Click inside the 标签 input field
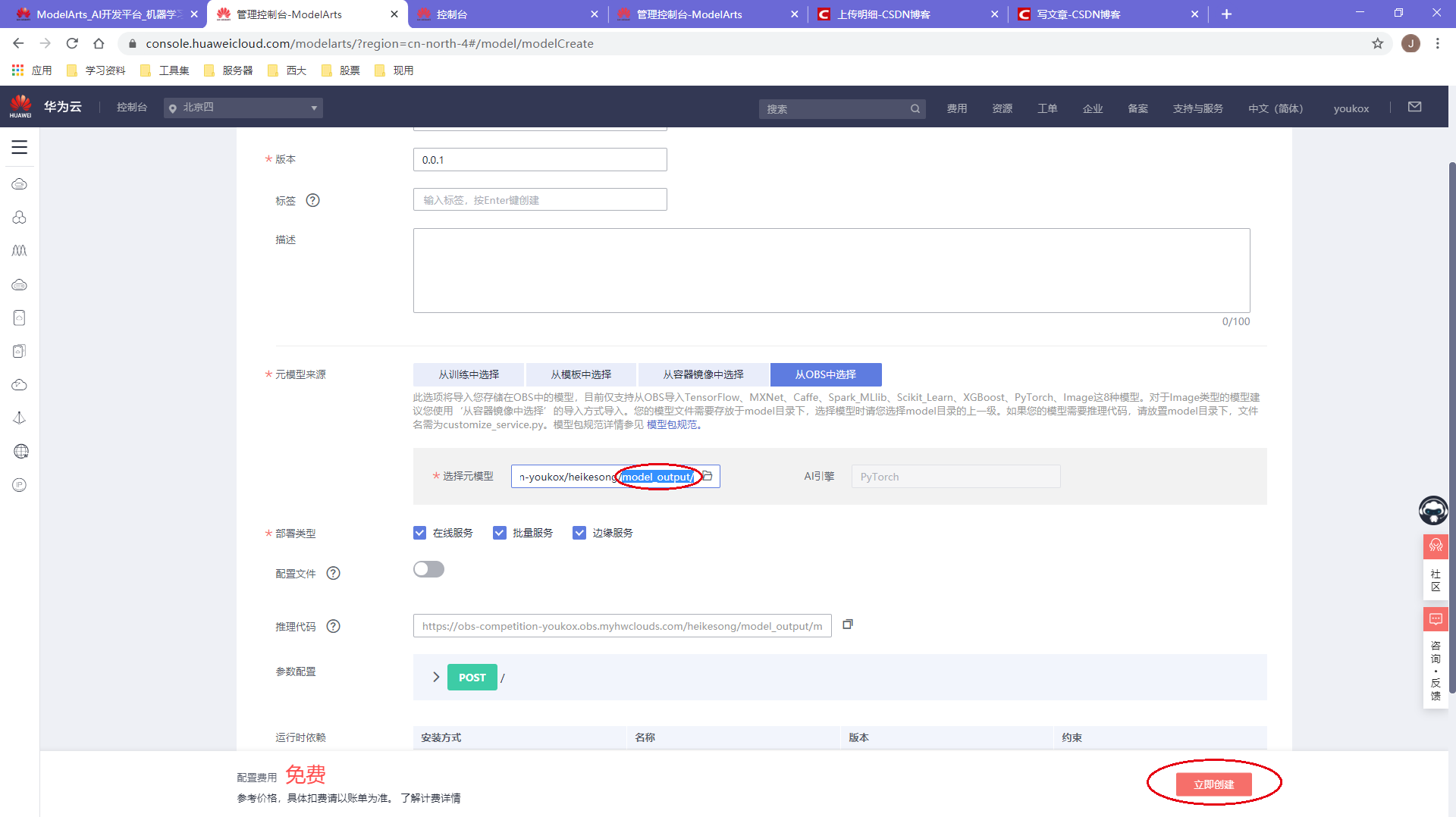The height and width of the screenshot is (817, 1456). tap(539, 199)
